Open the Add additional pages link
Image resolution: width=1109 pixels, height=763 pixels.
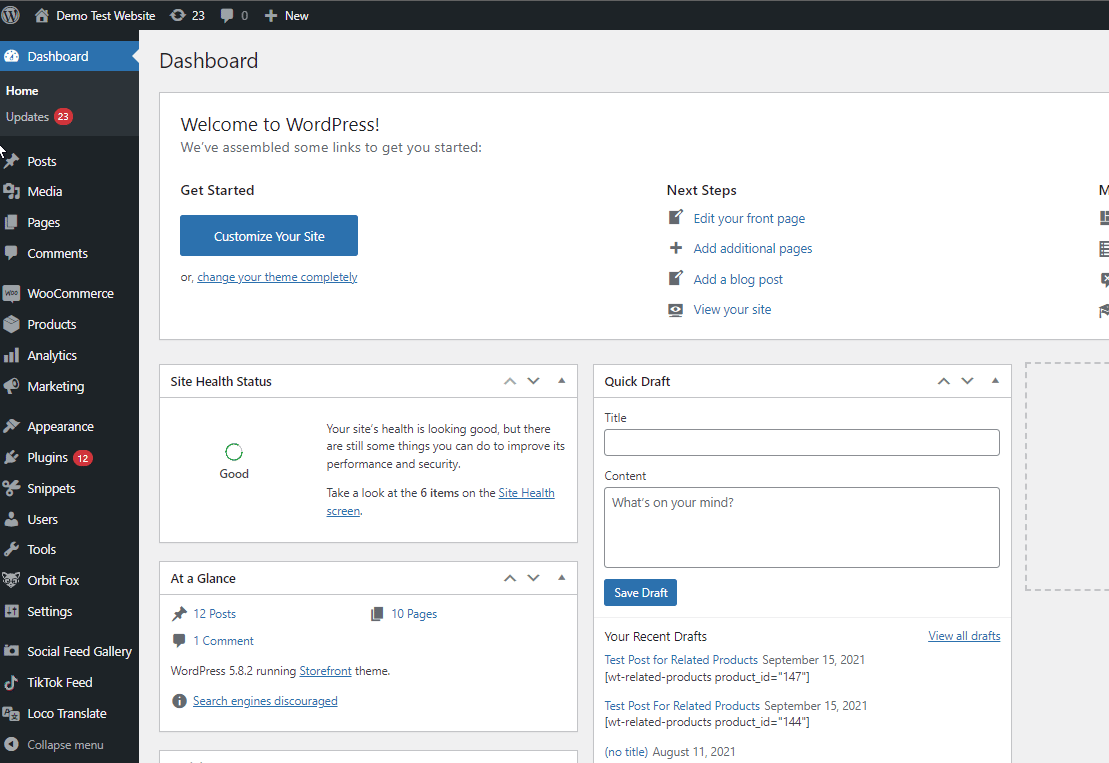pyautogui.click(x=753, y=248)
